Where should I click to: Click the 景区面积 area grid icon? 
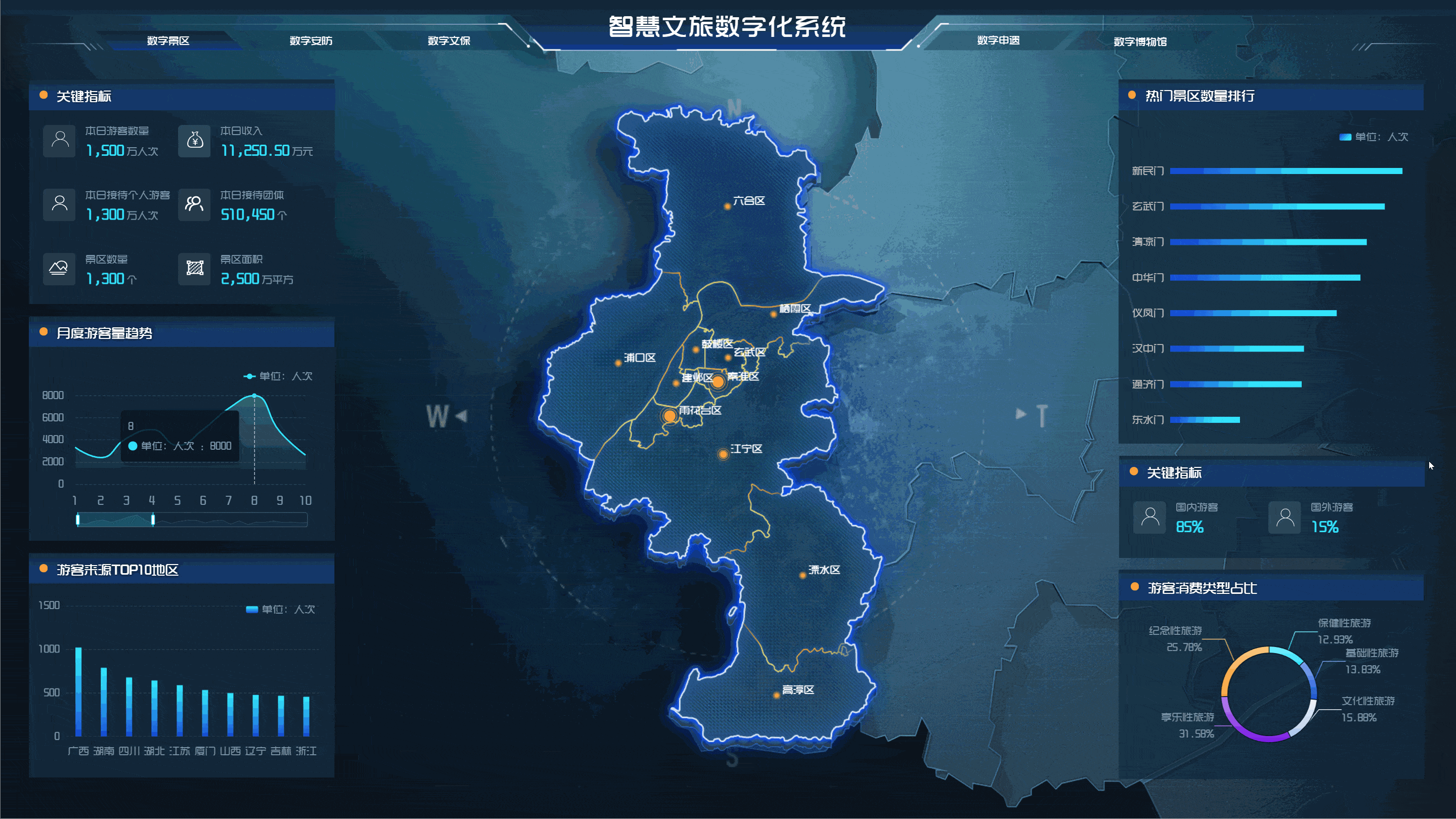(x=194, y=269)
